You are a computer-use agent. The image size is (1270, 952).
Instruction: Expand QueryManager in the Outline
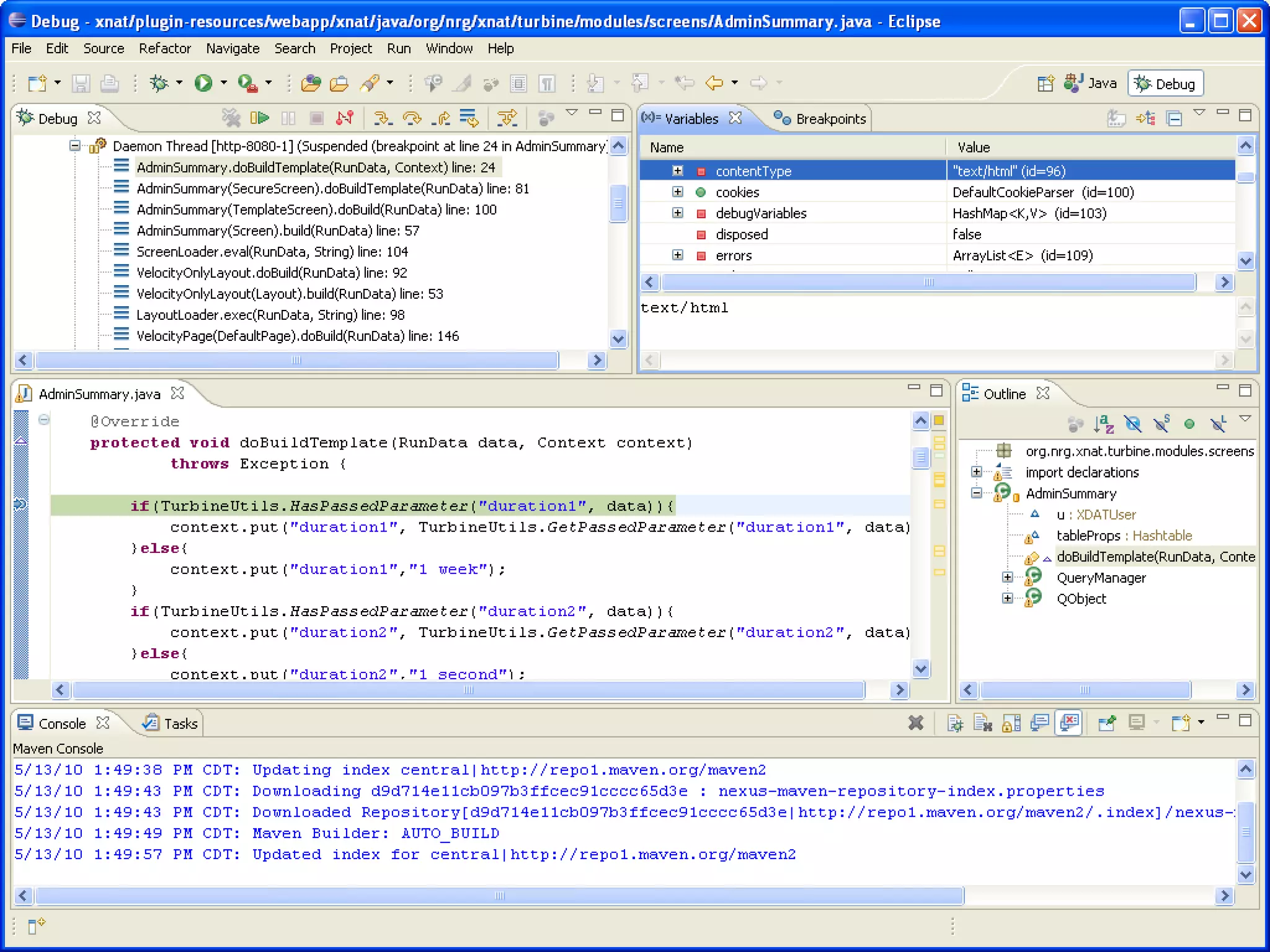(x=1008, y=577)
